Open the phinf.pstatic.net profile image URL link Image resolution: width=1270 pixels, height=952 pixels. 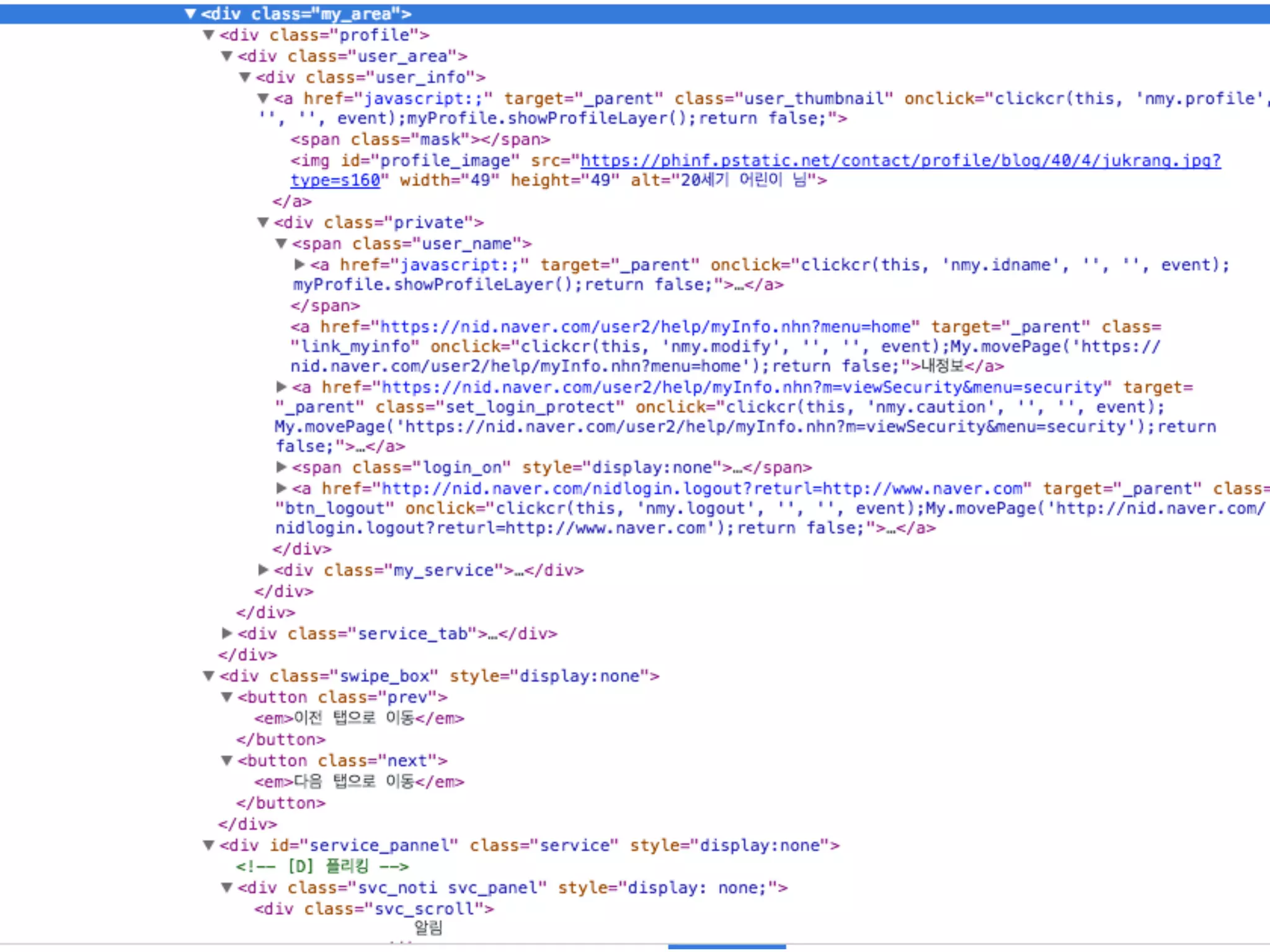point(900,161)
